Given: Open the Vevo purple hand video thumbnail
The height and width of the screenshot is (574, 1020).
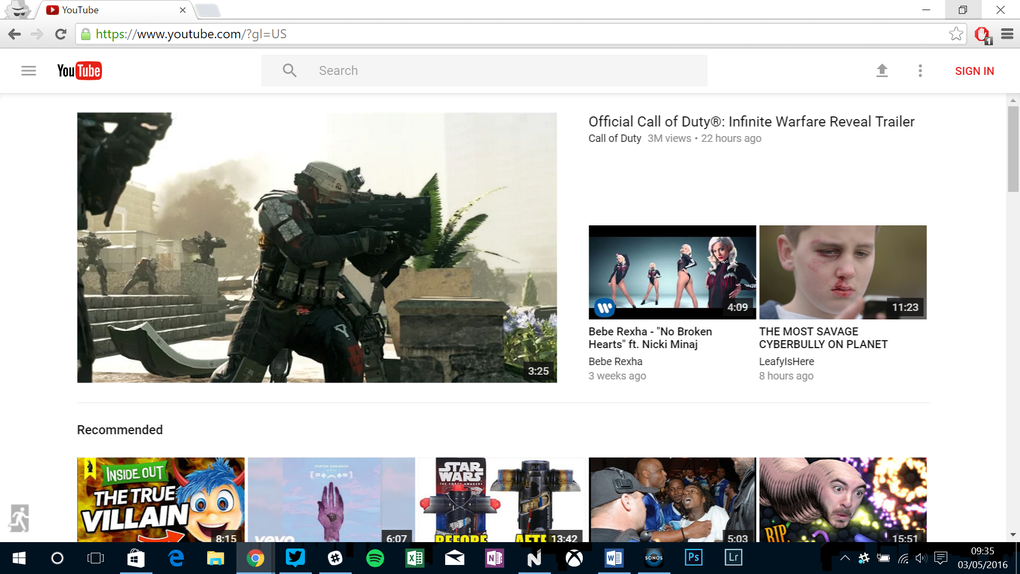Looking at the screenshot, I should 331,500.
